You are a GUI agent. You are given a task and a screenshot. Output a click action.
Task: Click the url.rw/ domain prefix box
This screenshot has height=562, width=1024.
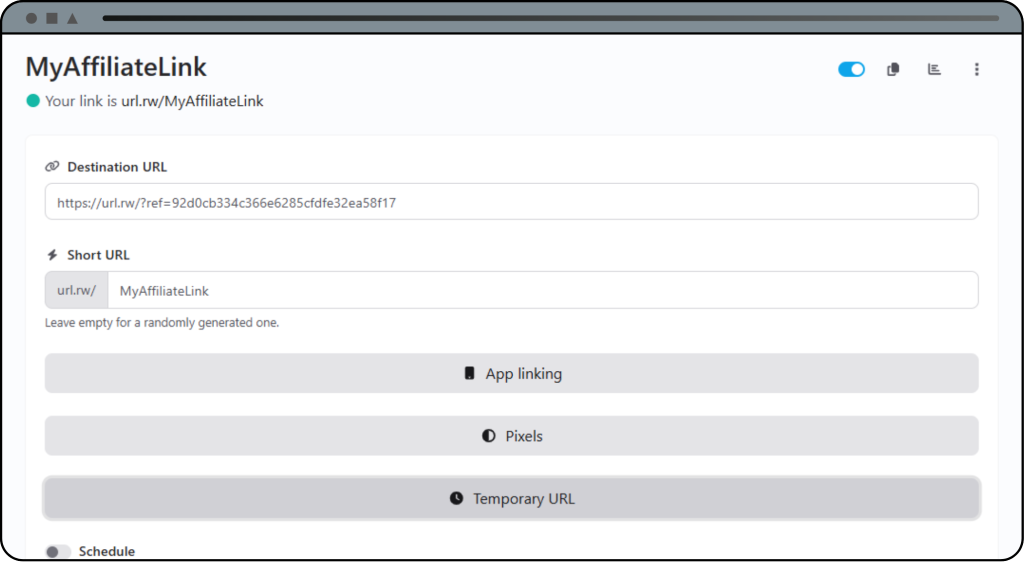(x=76, y=291)
